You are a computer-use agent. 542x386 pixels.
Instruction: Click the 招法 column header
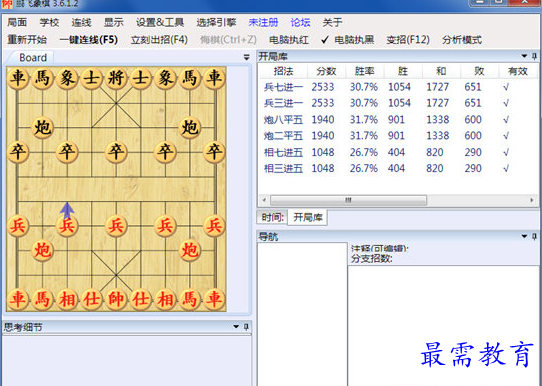pyautogui.click(x=283, y=71)
